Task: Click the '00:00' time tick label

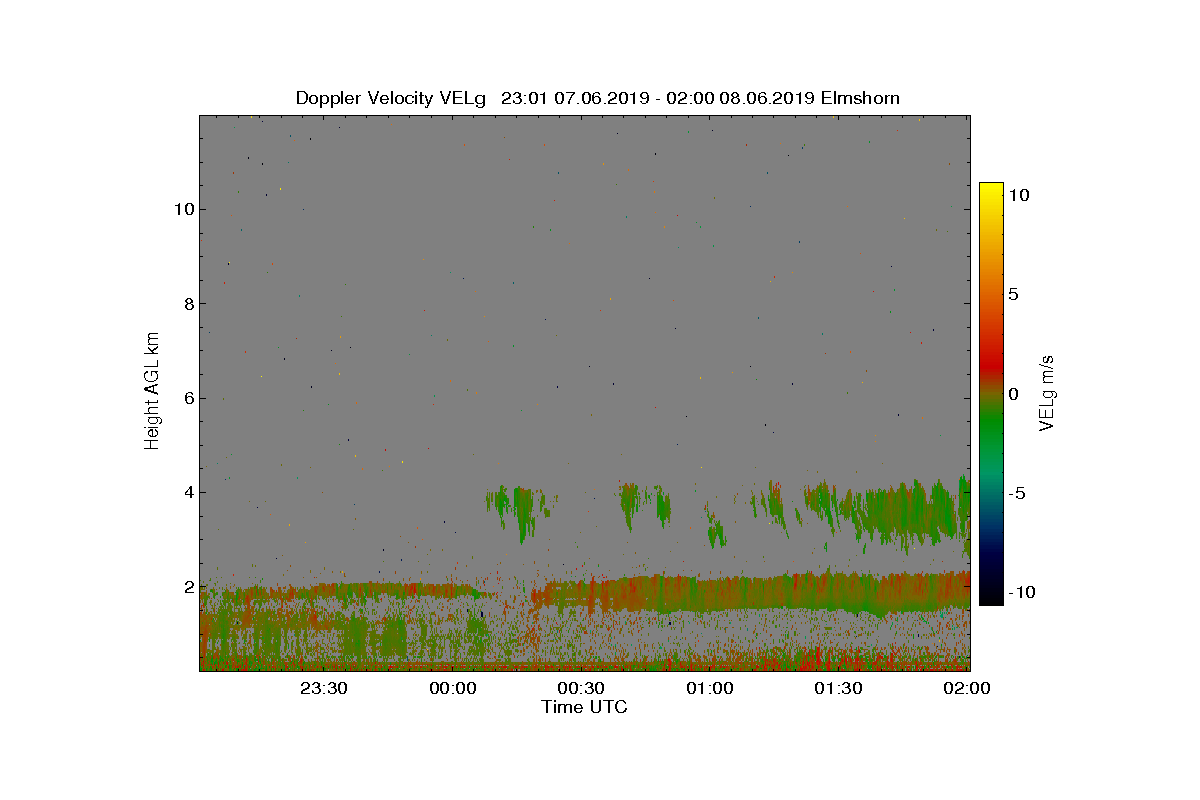Action: [452, 688]
